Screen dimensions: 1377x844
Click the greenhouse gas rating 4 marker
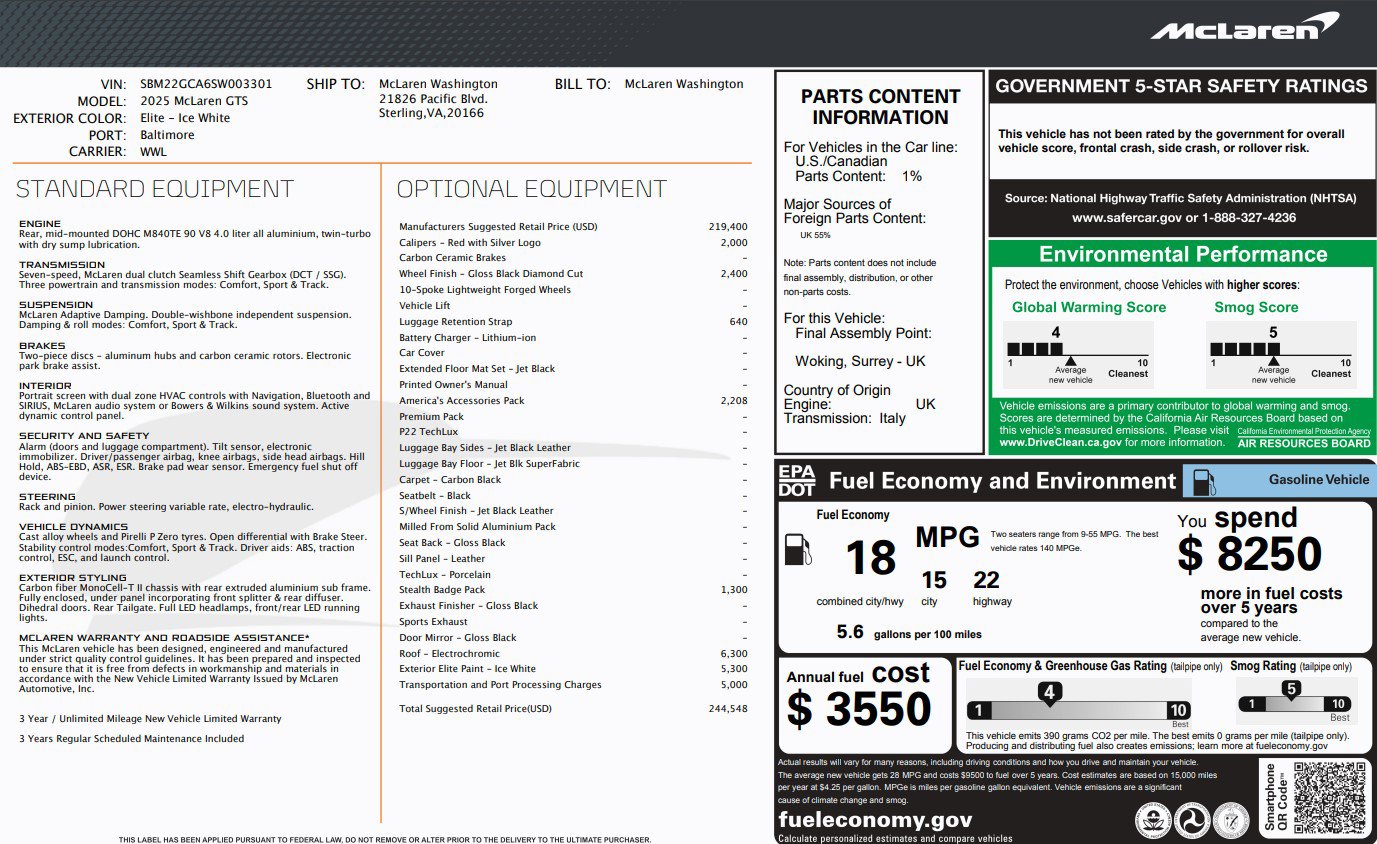click(1049, 693)
